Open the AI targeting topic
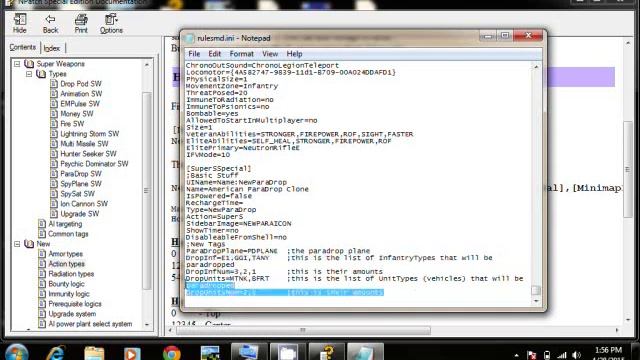Image resolution: width=640 pixels, height=360 pixels. coord(65,224)
